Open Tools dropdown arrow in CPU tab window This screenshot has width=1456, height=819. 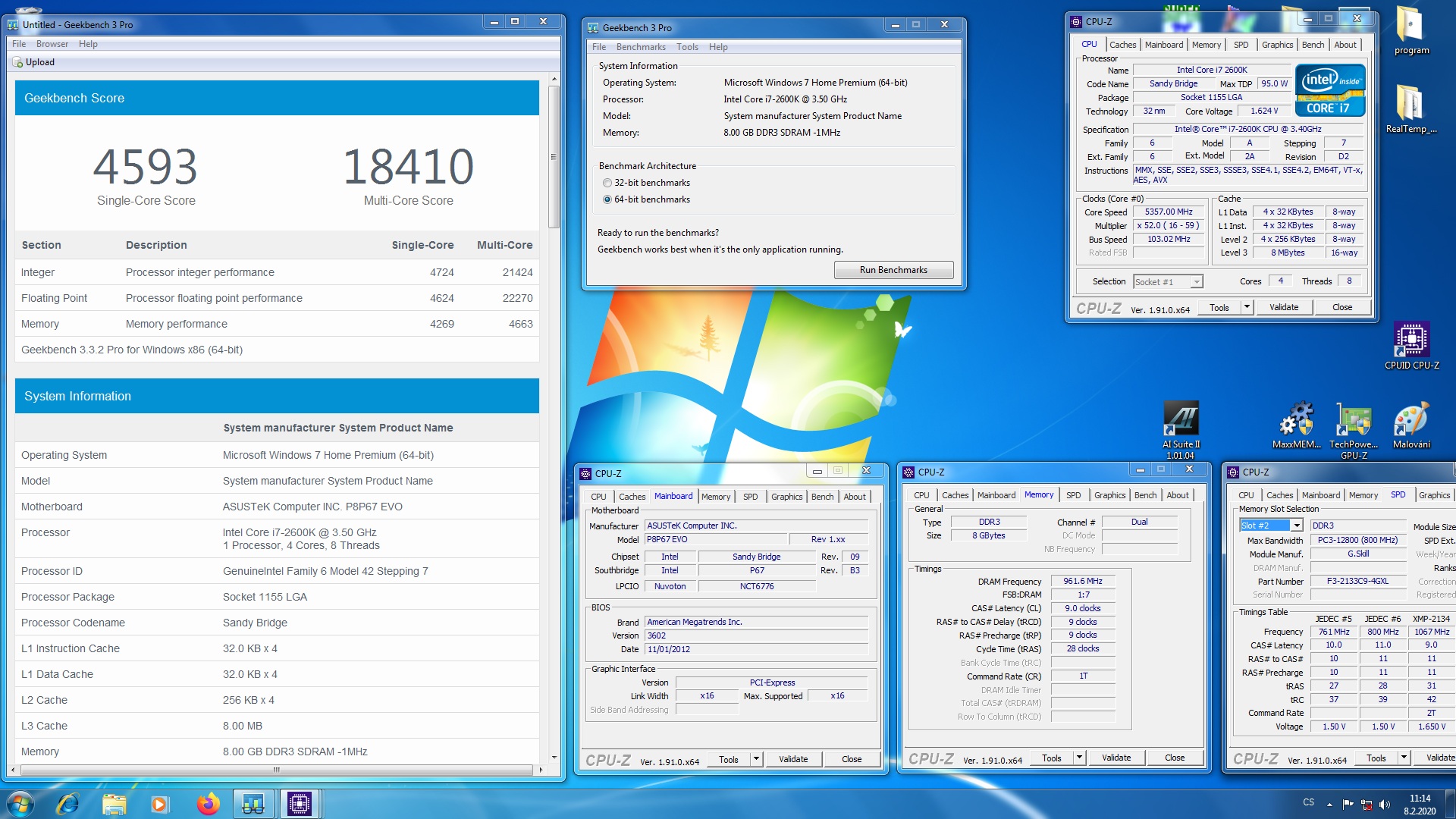(1247, 307)
